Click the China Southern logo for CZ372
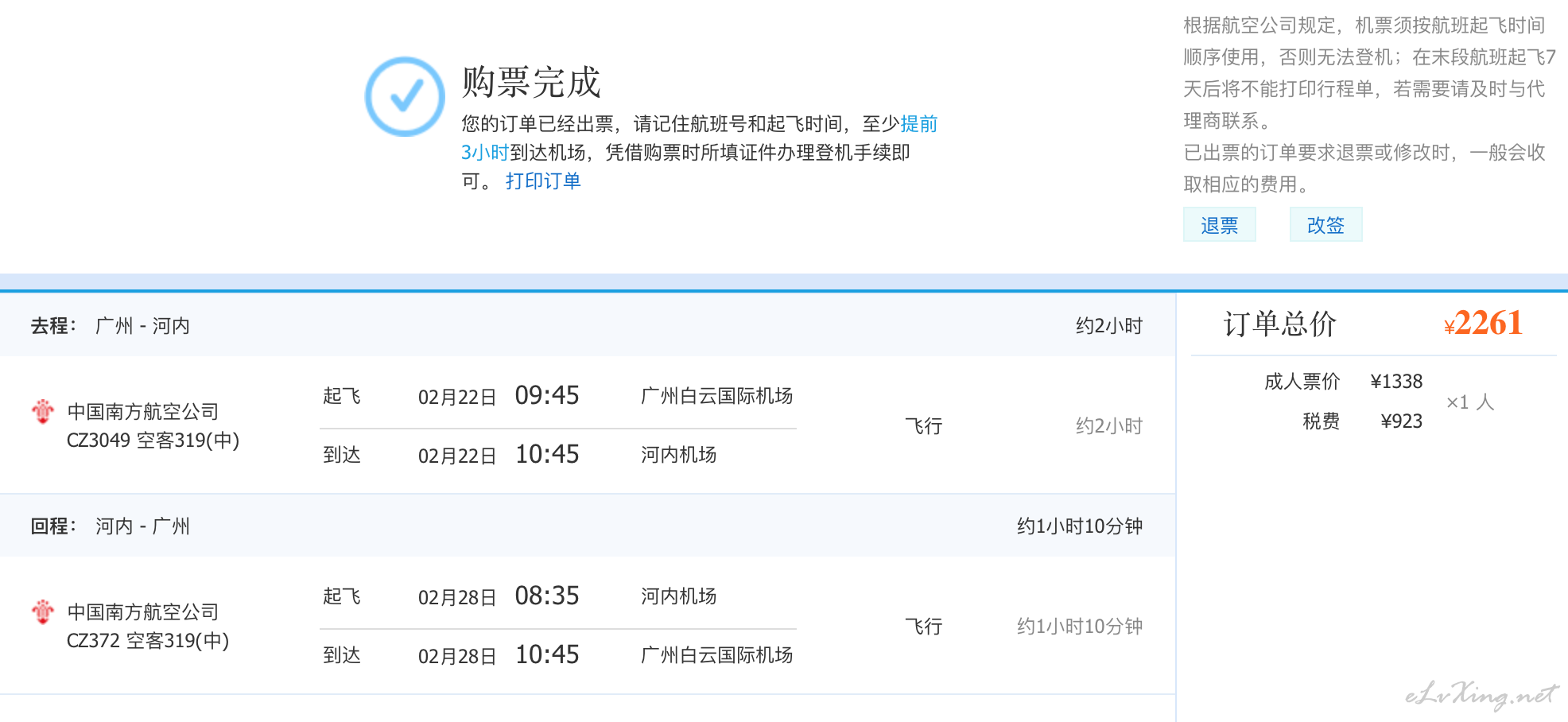 point(42,611)
